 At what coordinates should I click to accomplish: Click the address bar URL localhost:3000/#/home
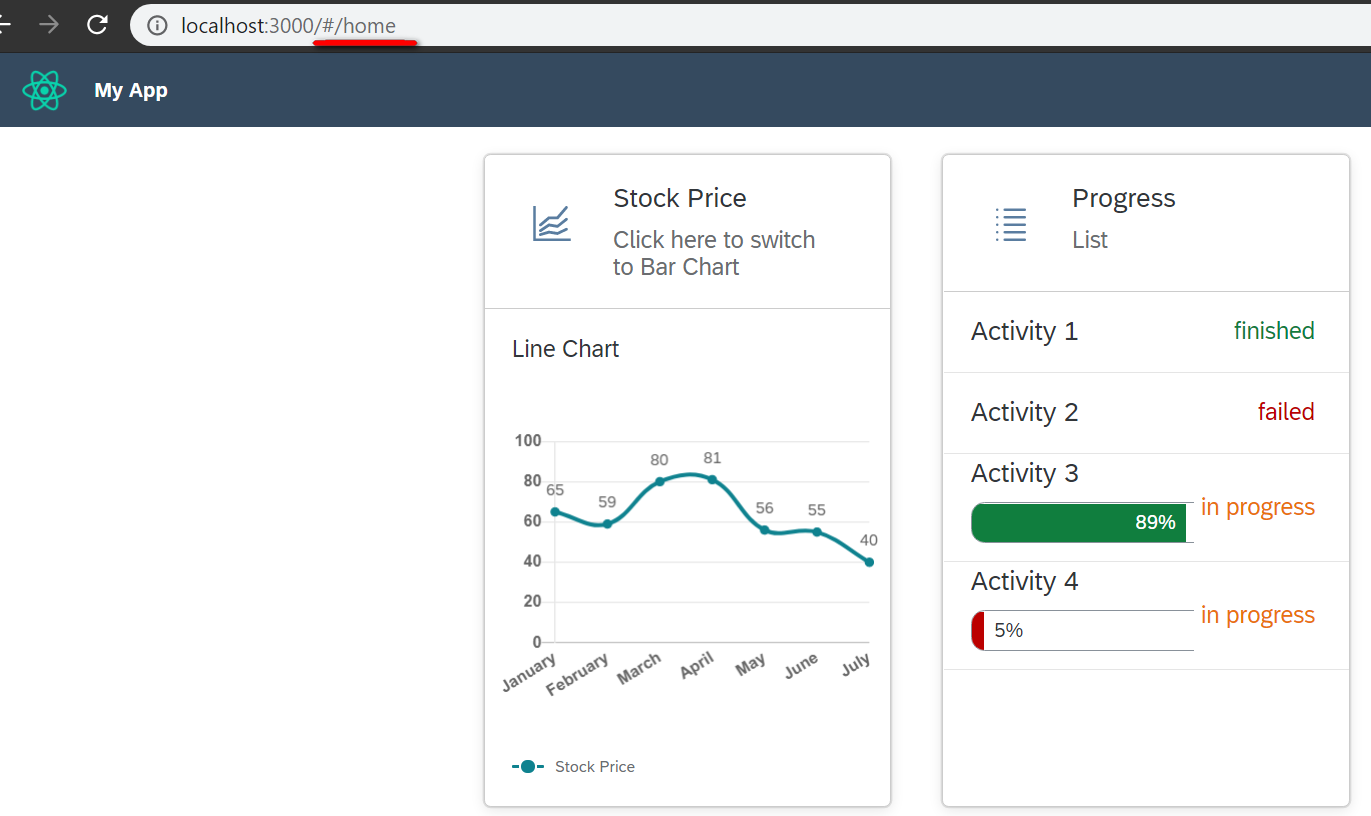pyautogui.click(x=288, y=26)
